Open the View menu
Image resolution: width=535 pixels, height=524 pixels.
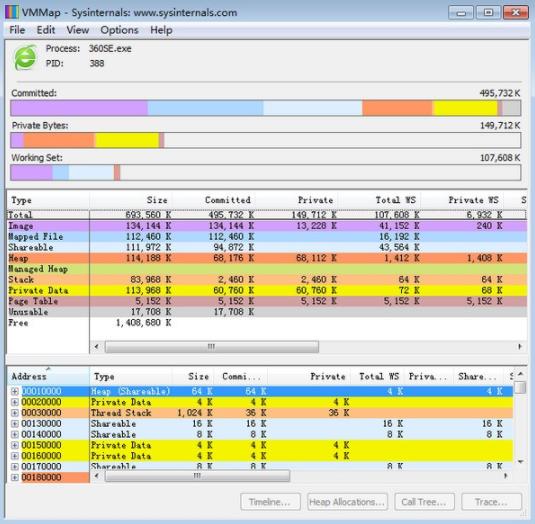(77, 30)
